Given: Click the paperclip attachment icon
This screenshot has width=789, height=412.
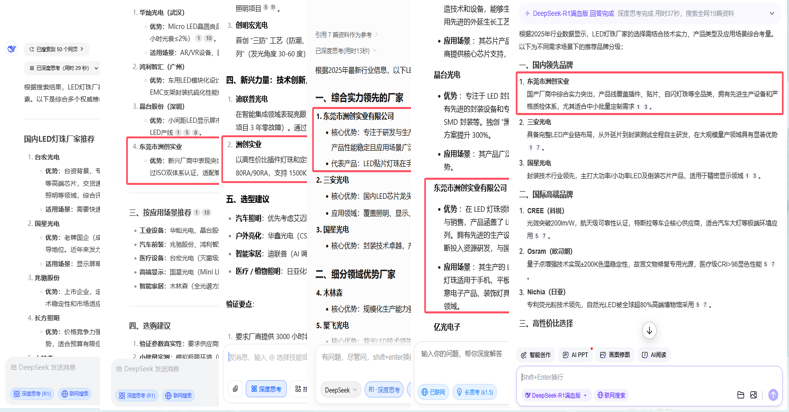Looking at the screenshot, I should click(236, 389).
